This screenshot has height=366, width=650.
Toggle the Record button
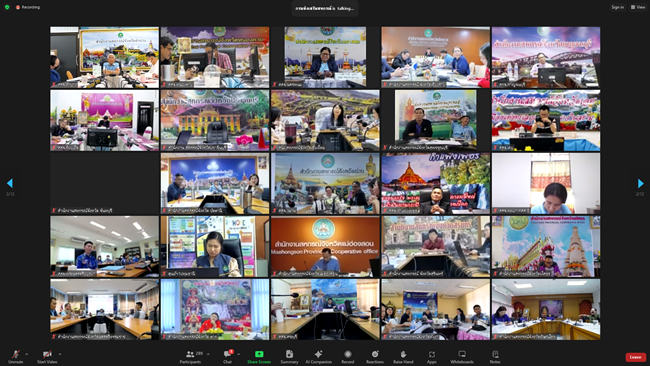tap(347, 356)
